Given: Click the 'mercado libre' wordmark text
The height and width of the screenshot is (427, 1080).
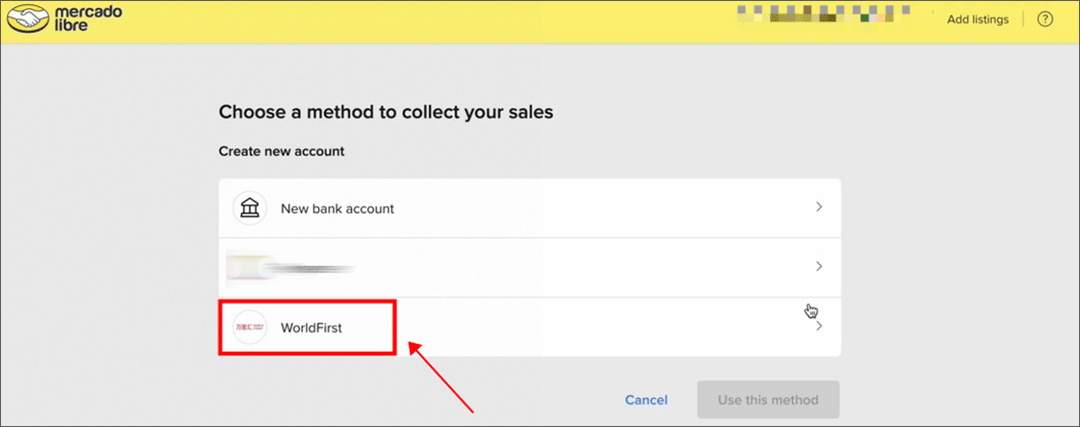Looking at the screenshot, I should [x=83, y=19].
